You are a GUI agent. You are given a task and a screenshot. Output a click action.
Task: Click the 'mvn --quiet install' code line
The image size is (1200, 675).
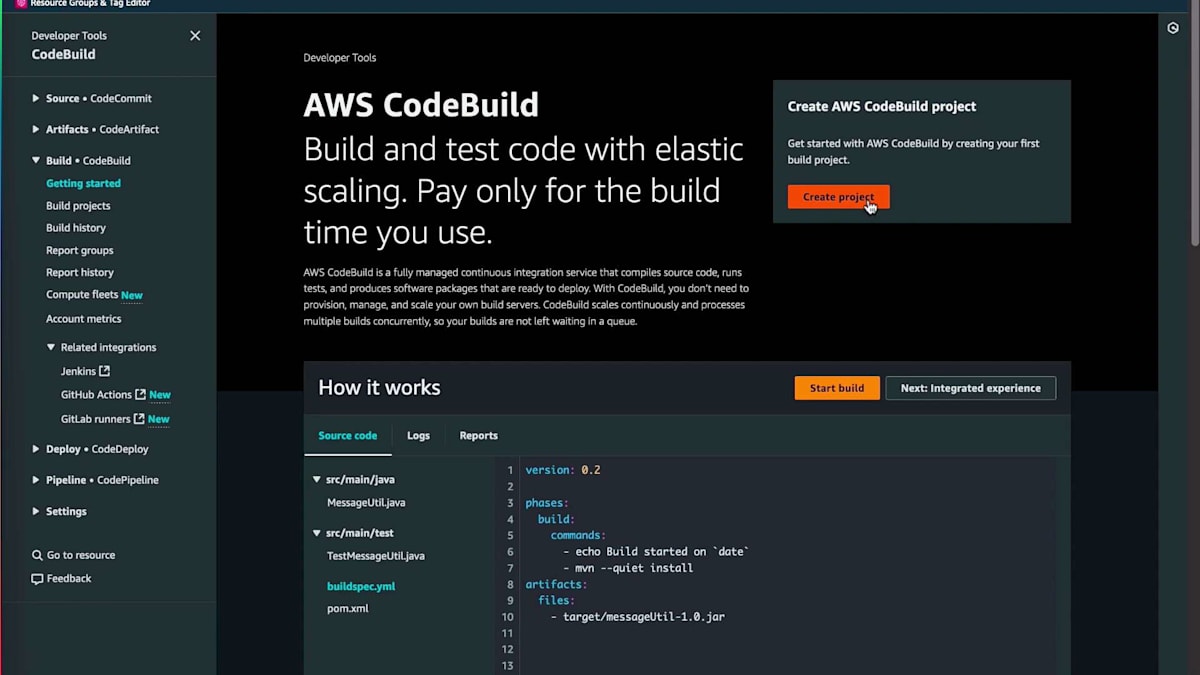[x=628, y=568]
